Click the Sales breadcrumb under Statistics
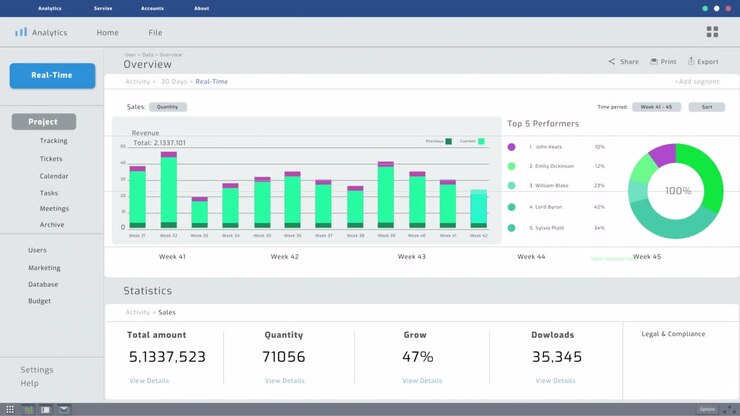This screenshot has width=740, height=416. (x=167, y=312)
